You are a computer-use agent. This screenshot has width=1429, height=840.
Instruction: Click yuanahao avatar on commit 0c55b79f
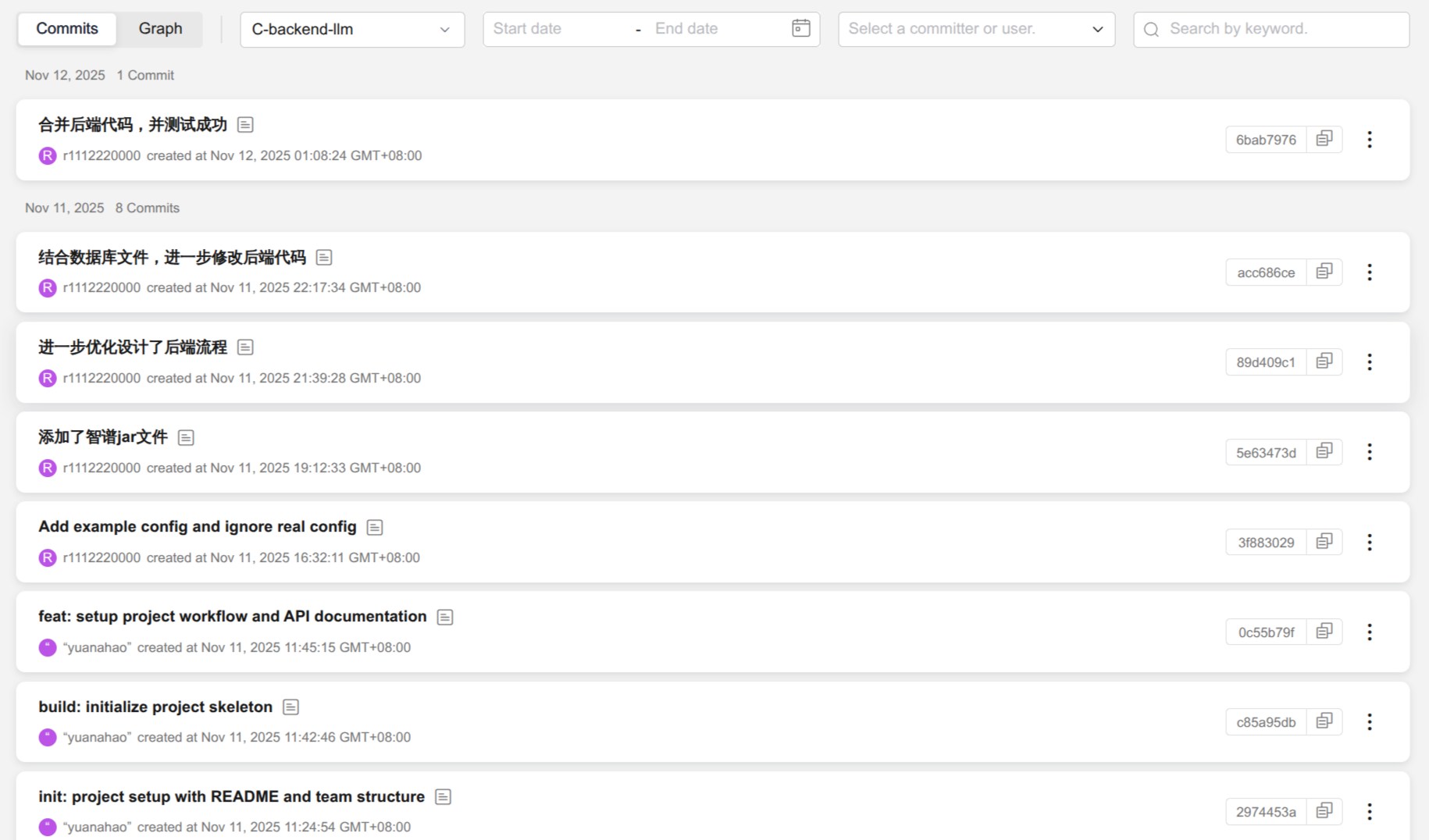tap(48, 647)
